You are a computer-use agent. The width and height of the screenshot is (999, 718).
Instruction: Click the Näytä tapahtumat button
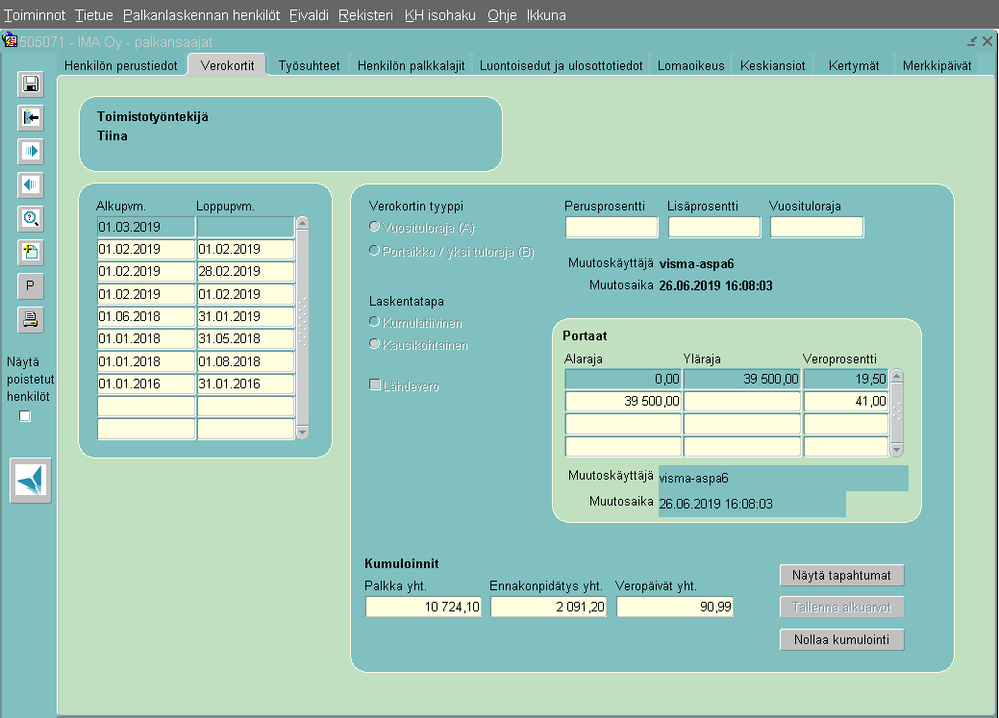[842, 575]
